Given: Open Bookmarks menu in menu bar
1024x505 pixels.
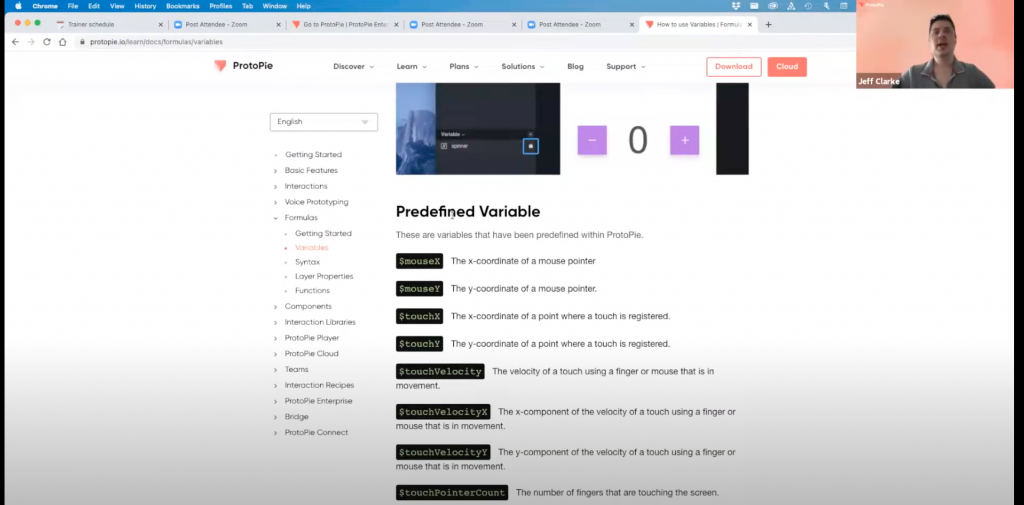Looking at the screenshot, I should (184, 6).
